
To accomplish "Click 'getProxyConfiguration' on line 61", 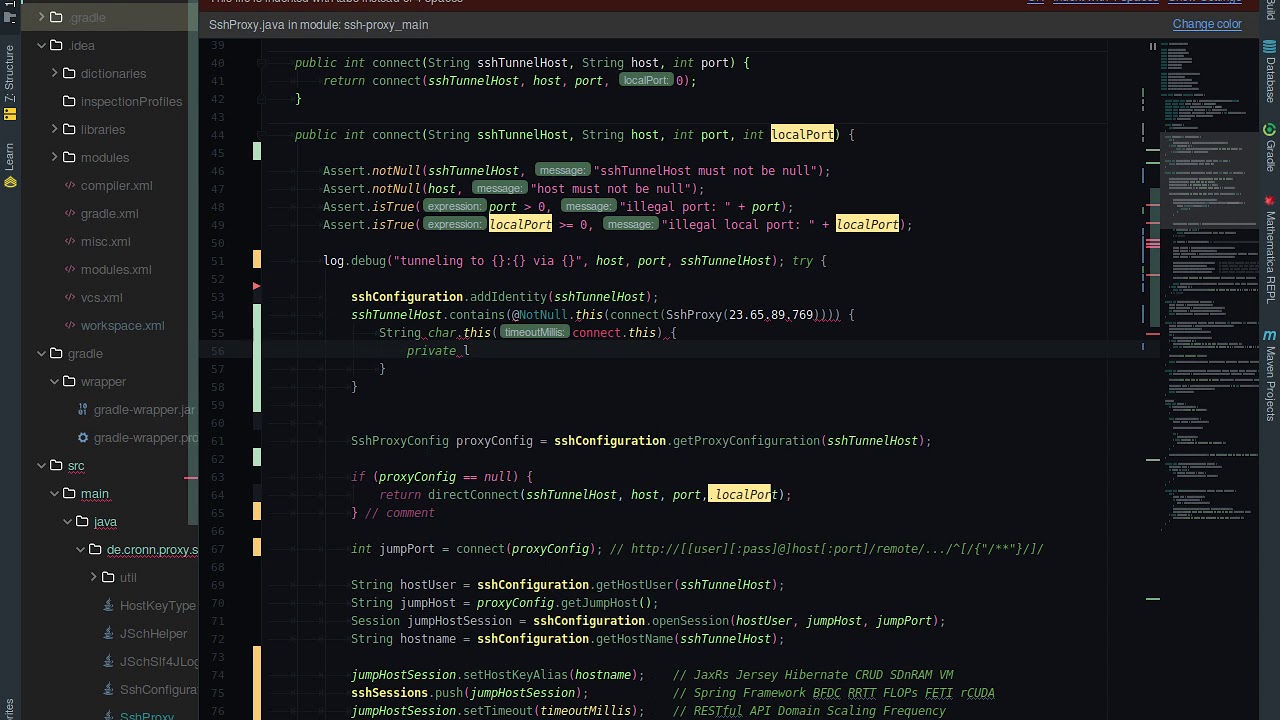I will (746, 440).
